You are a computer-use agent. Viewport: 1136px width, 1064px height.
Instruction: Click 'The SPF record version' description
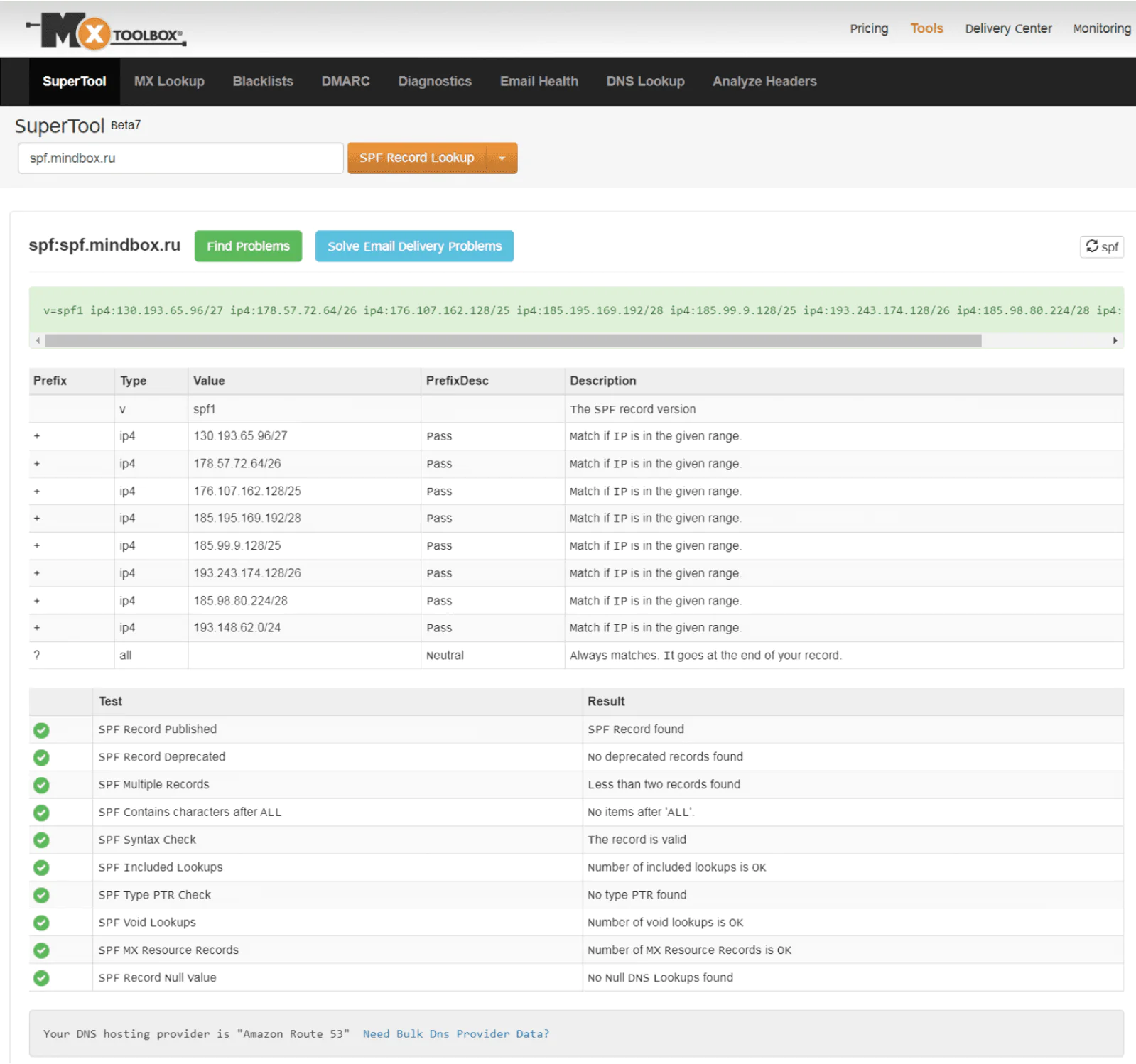(632, 409)
